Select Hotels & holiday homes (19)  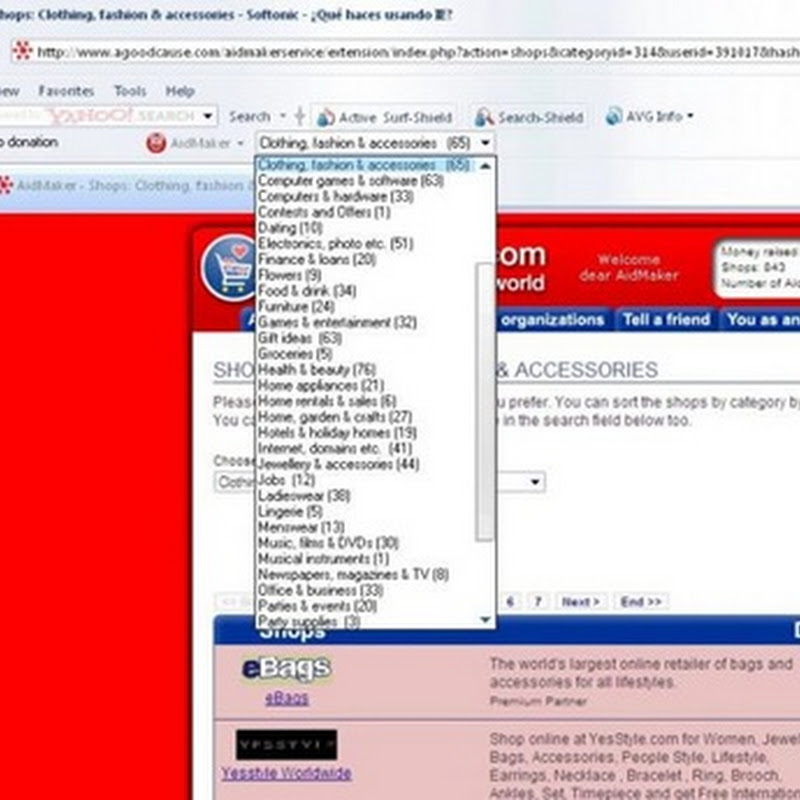tap(337, 433)
